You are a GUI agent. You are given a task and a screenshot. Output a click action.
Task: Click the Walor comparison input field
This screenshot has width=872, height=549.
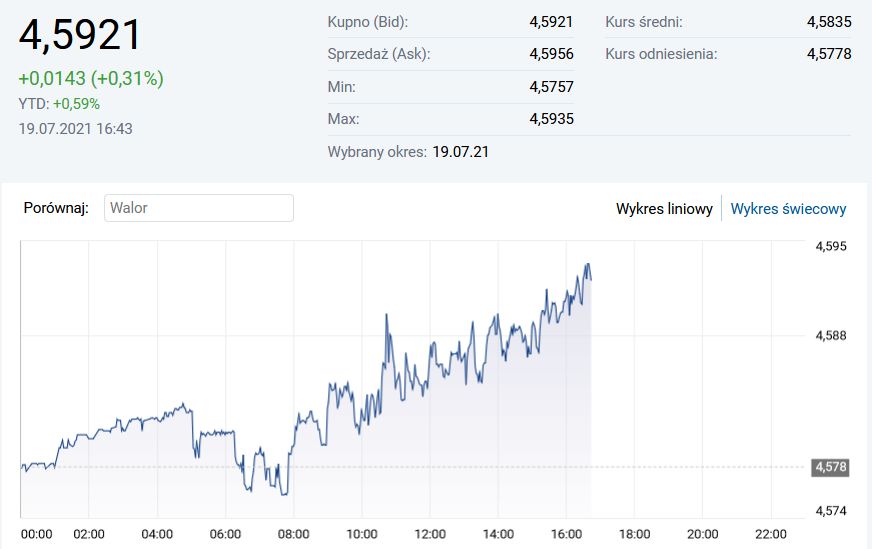198,208
